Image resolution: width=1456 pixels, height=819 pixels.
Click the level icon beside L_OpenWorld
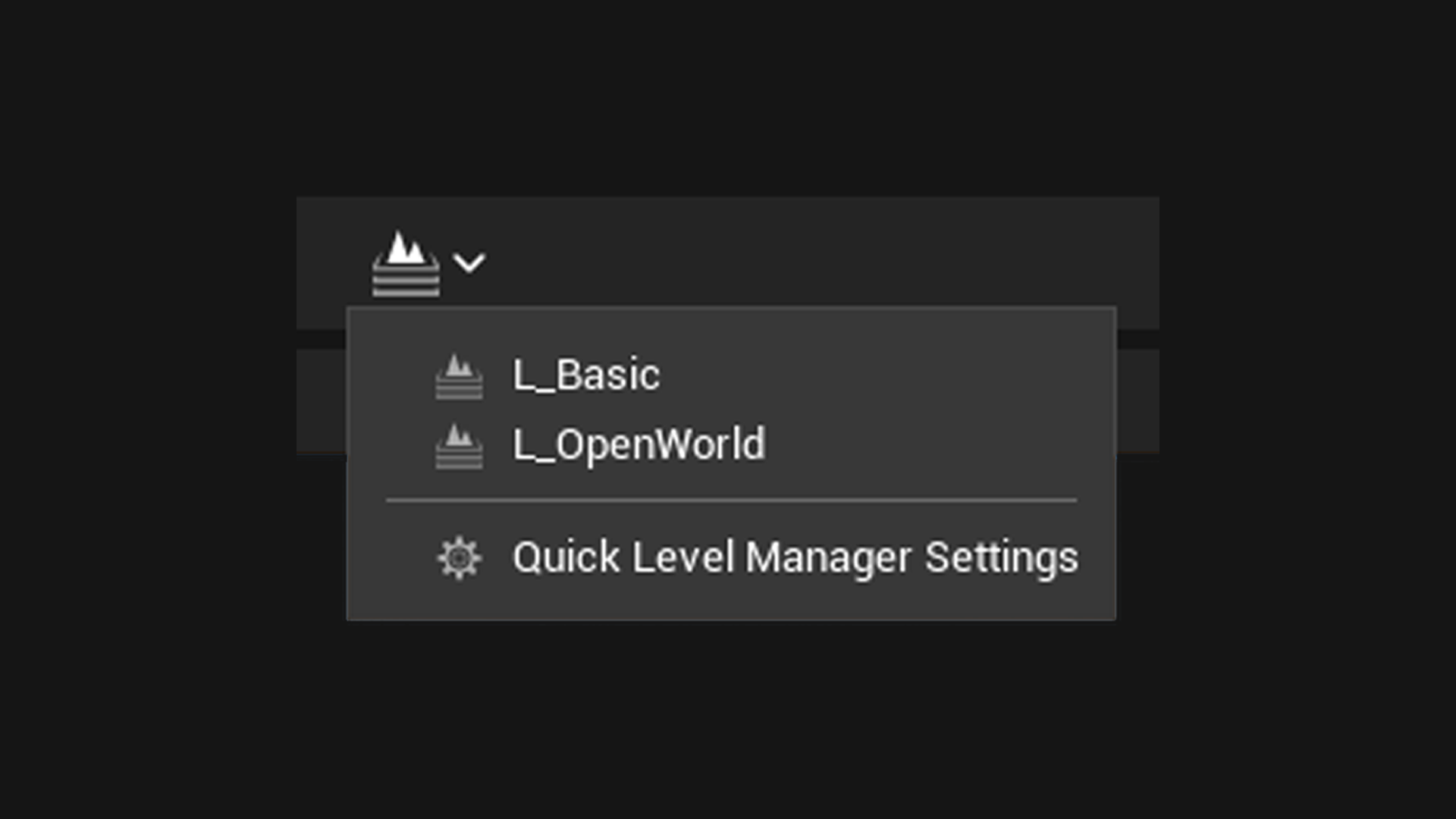(459, 446)
